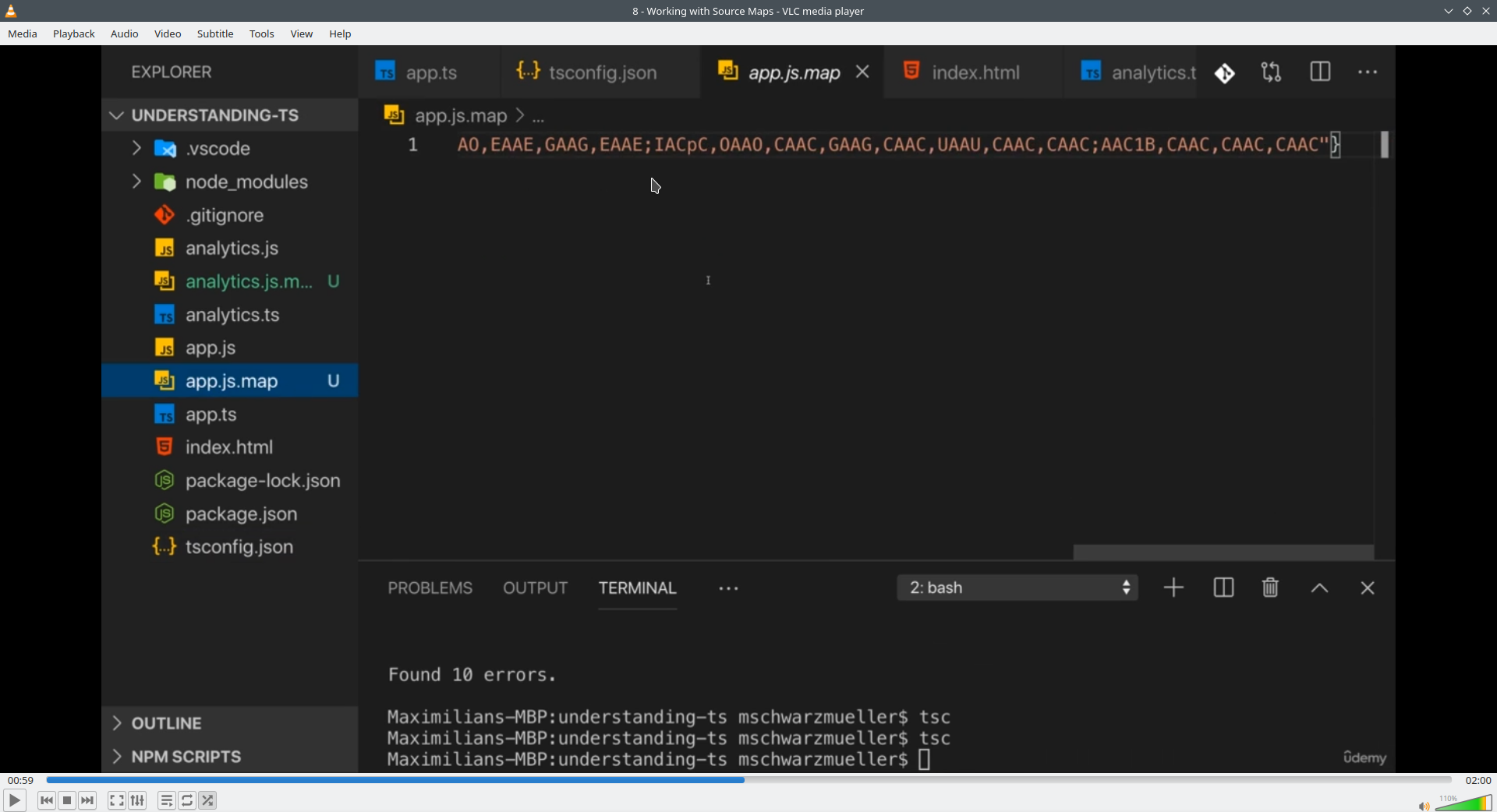The height and width of the screenshot is (812, 1497).
Task: Toggle the playlist view
Action: pos(167,800)
